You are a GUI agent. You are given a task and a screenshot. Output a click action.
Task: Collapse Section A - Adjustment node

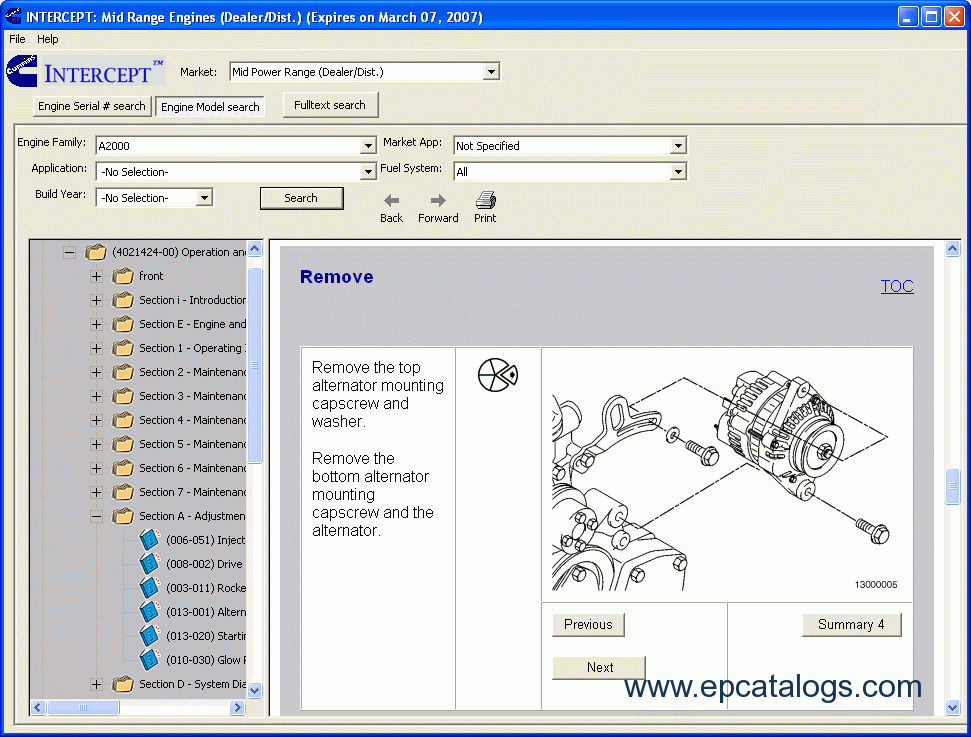coord(96,516)
